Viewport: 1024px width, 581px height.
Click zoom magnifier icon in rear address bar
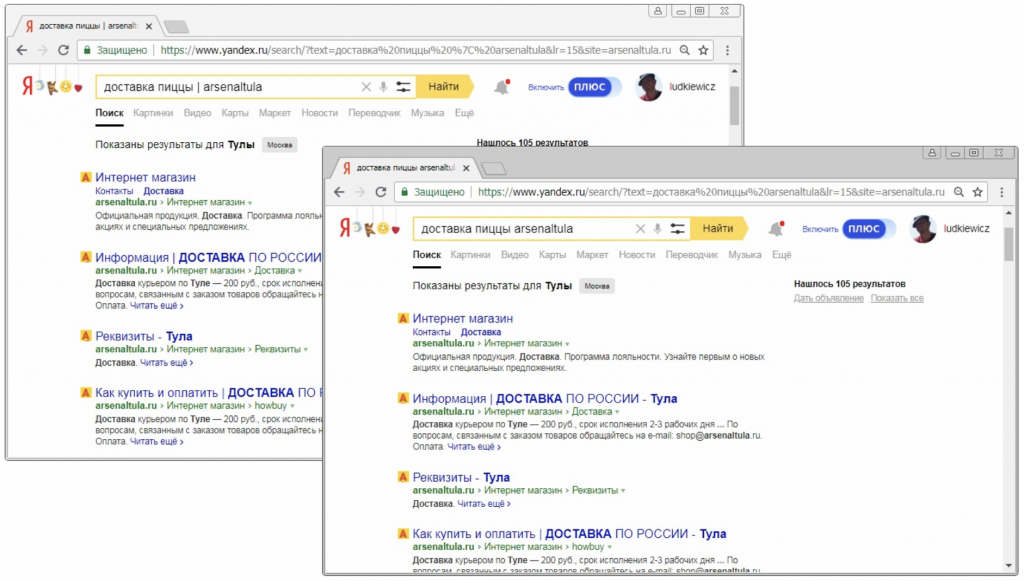pos(684,50)
